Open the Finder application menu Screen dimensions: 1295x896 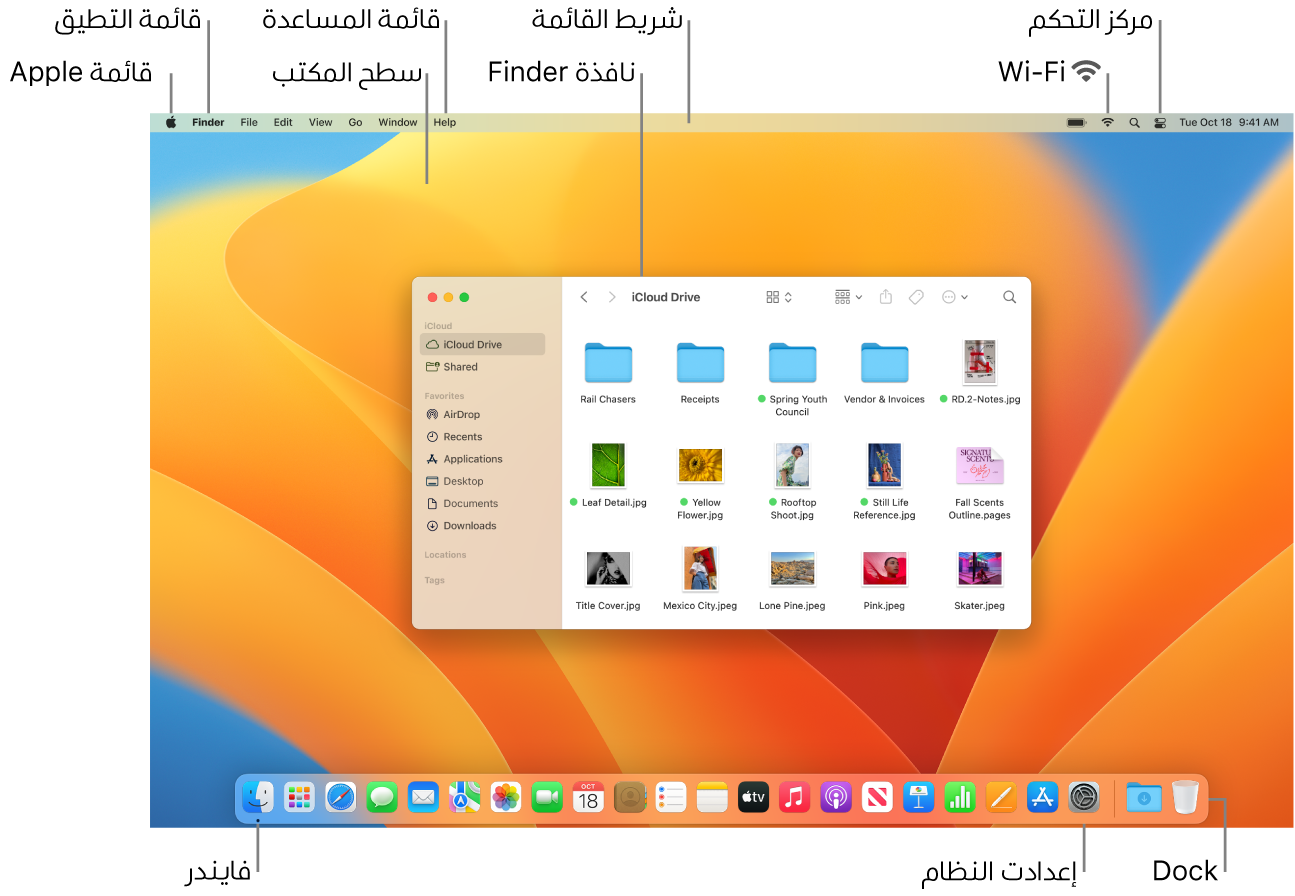coord(208,122)
